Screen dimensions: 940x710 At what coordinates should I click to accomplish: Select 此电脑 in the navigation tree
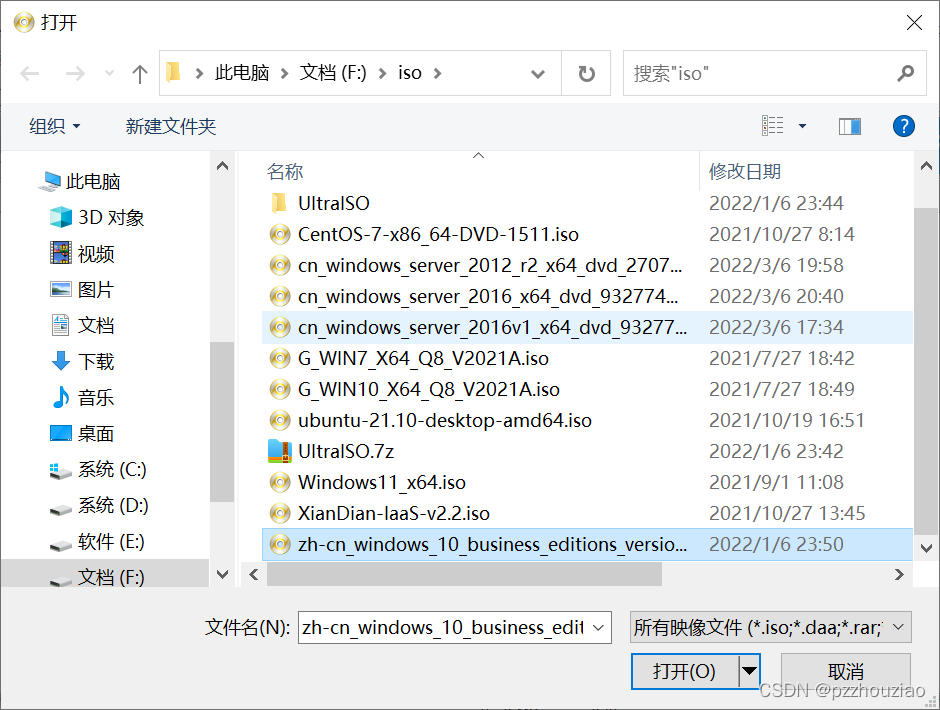(x=80, y=181)
